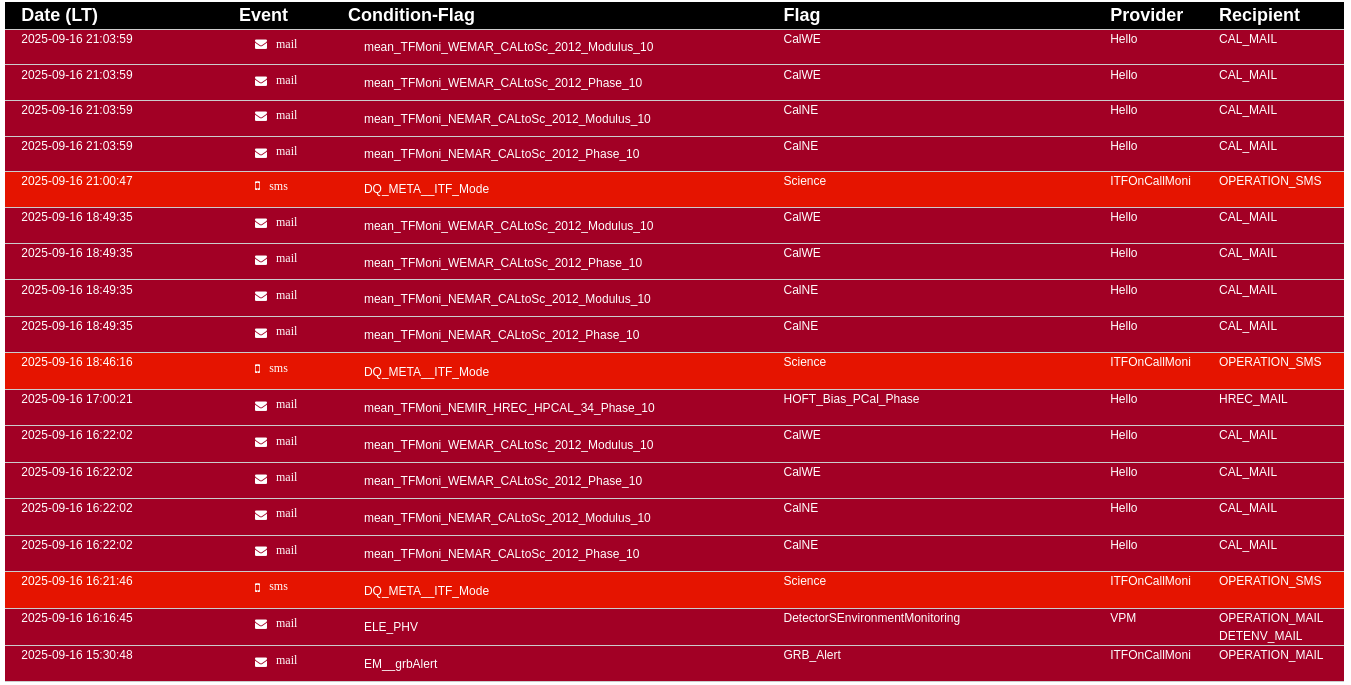Select DQ_META__ITF_Mode in the 18:46:16 row
Screen dimensions: 1351x685
click(x=426, y=372)
